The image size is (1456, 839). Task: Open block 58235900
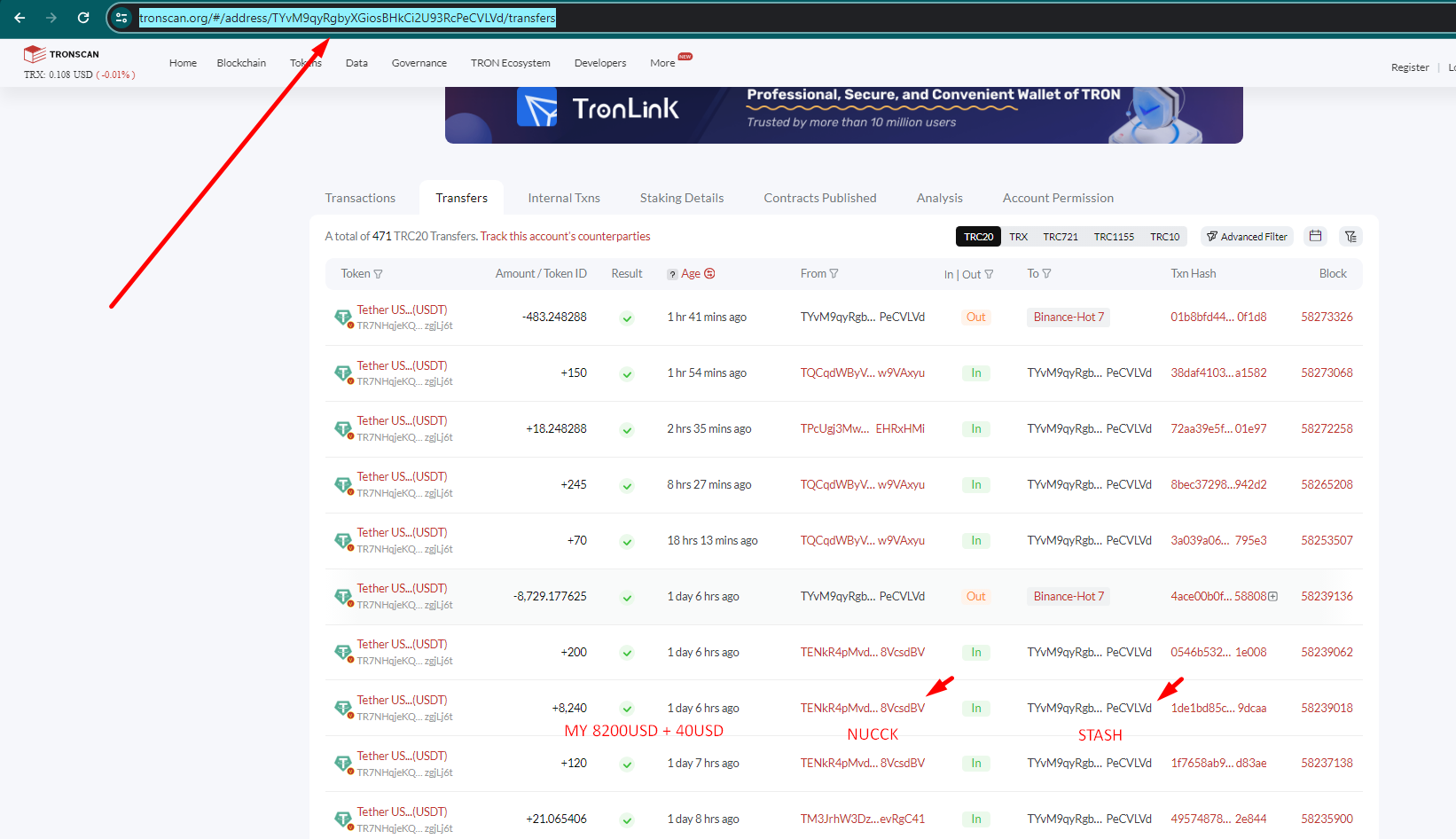(1327, 819)
